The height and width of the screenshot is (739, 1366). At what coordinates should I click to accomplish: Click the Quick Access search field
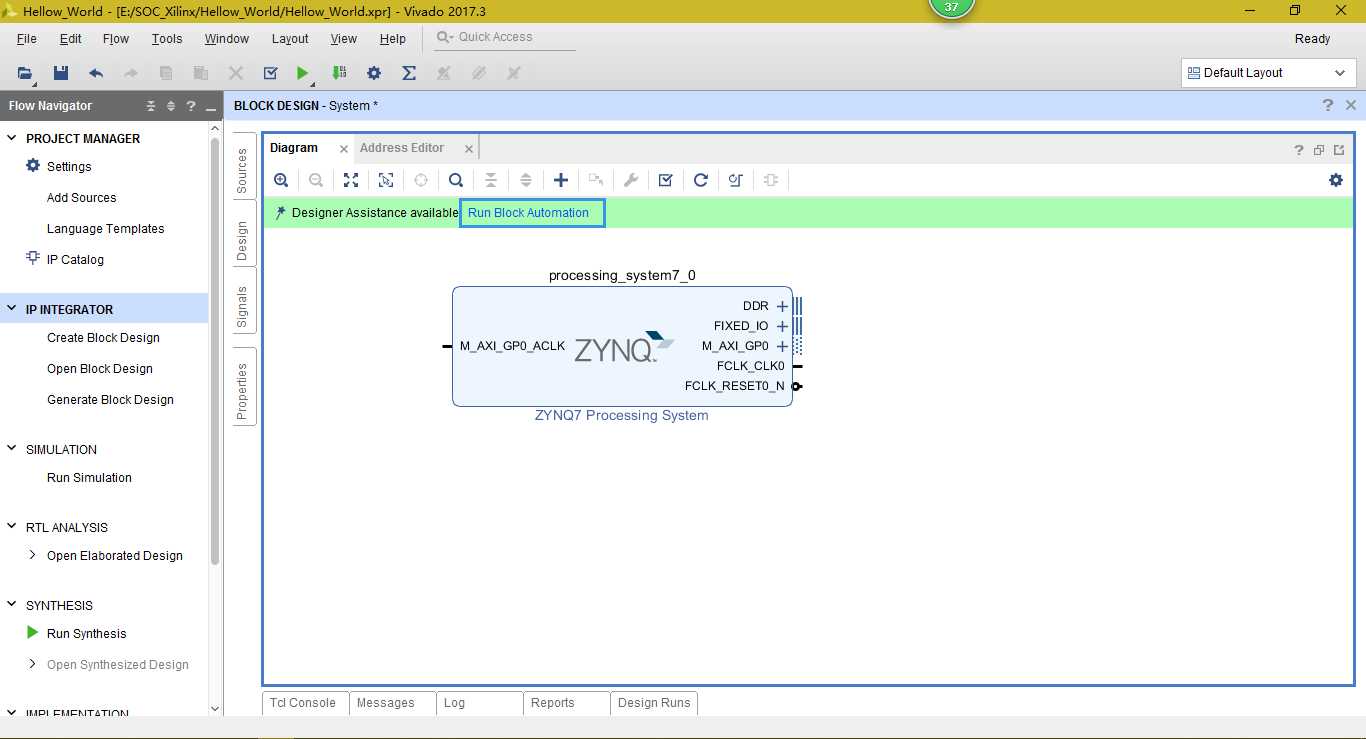505,38
